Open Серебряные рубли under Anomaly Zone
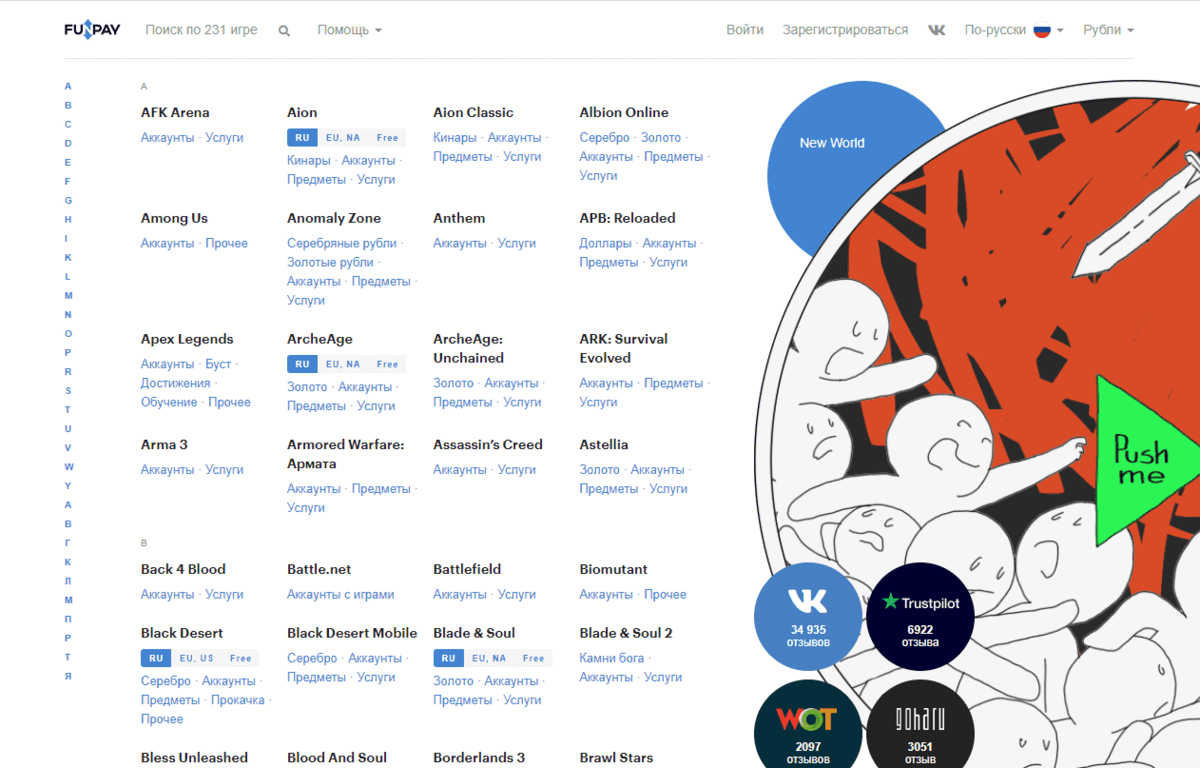Screen dimensions: 1200x768 tap(342, 243)
